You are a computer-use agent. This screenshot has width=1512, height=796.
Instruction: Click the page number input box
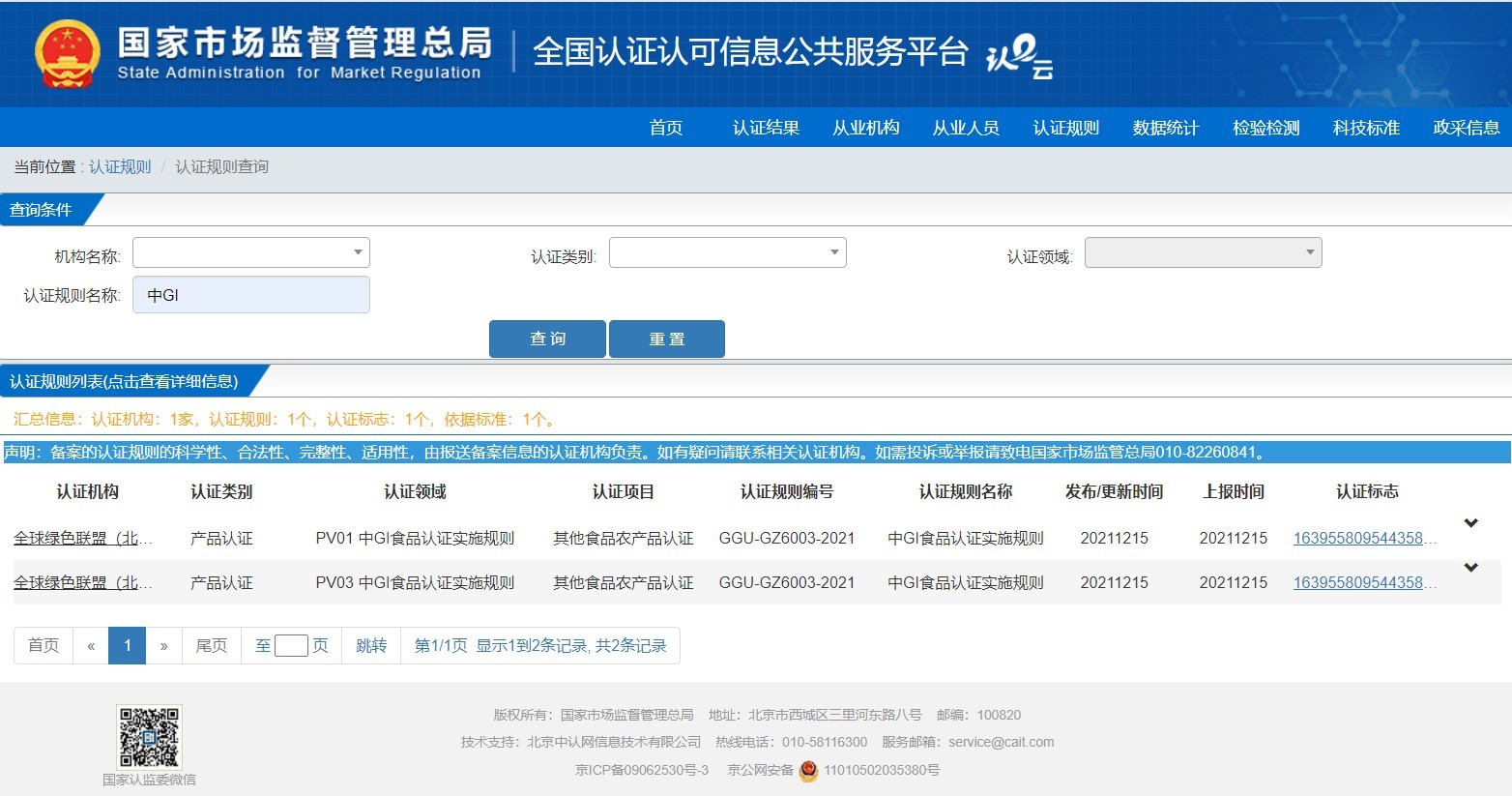click(291, 645)
